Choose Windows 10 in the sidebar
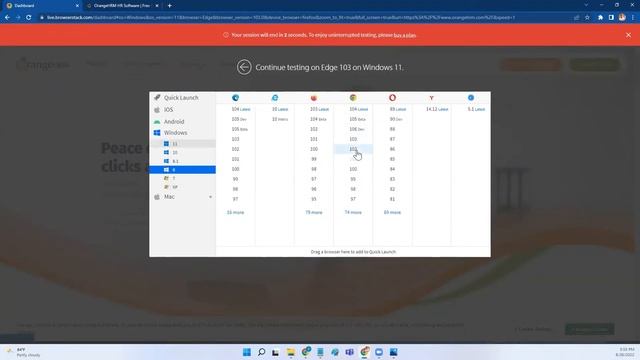The width and height of the screenshot is (640, 360). pyautogui.click(x=182, y=152)
